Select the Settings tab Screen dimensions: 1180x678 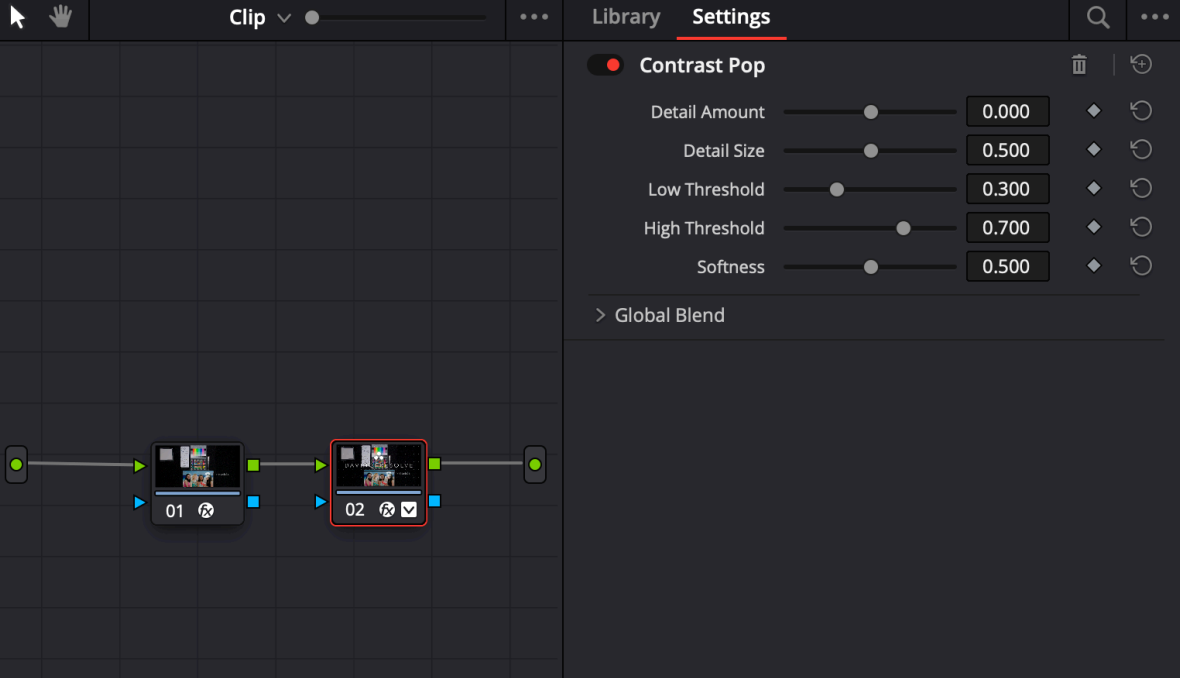(731, 17)
